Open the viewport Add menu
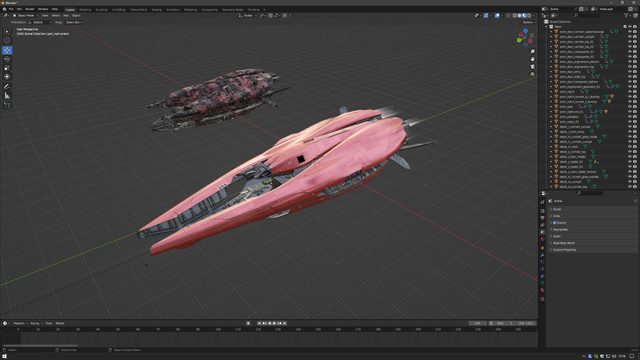The height and width of the screenshot is (360, 640). coord(66,16)
